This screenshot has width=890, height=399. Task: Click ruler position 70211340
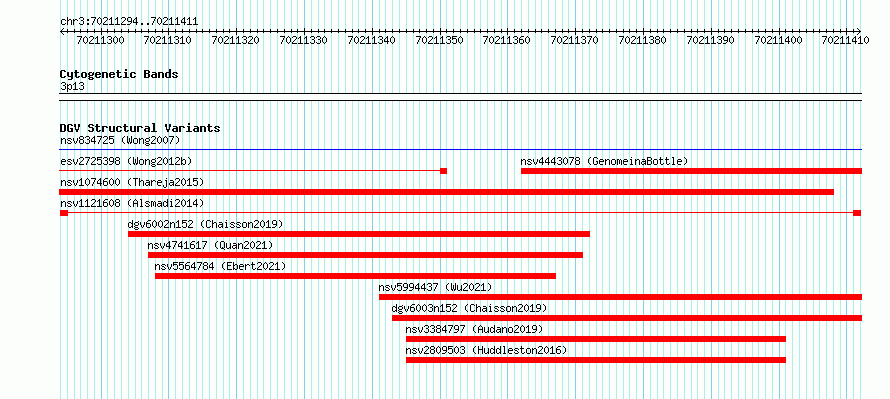tap(372, 40)
